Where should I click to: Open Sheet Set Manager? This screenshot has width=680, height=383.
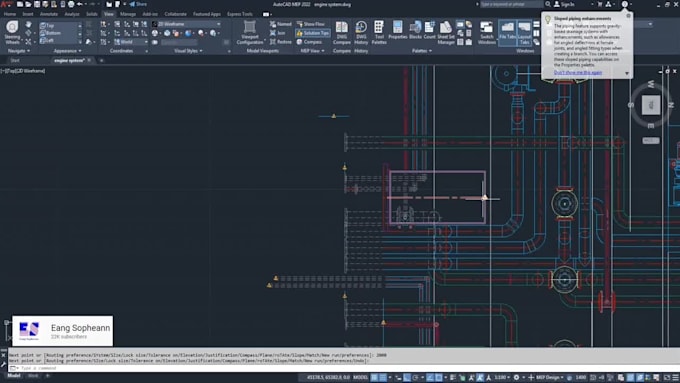pos(446,32)
